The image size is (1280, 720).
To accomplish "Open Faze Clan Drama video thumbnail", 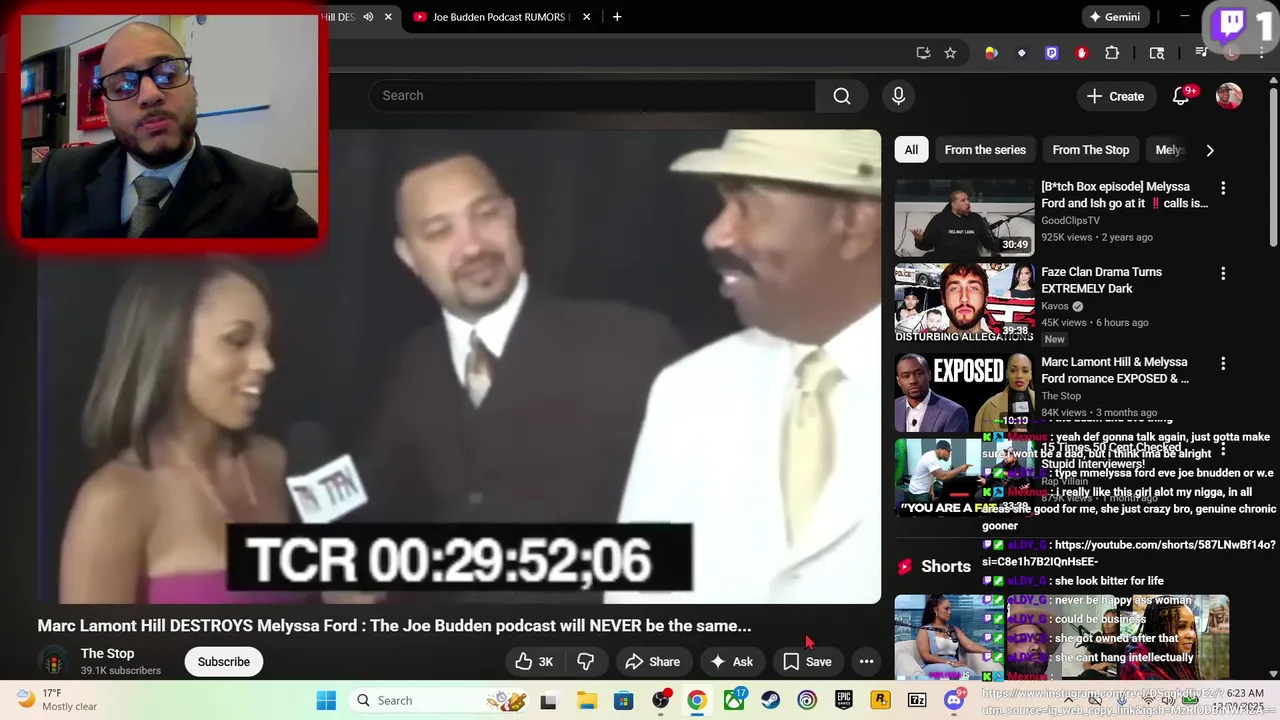I will point(964,303).
